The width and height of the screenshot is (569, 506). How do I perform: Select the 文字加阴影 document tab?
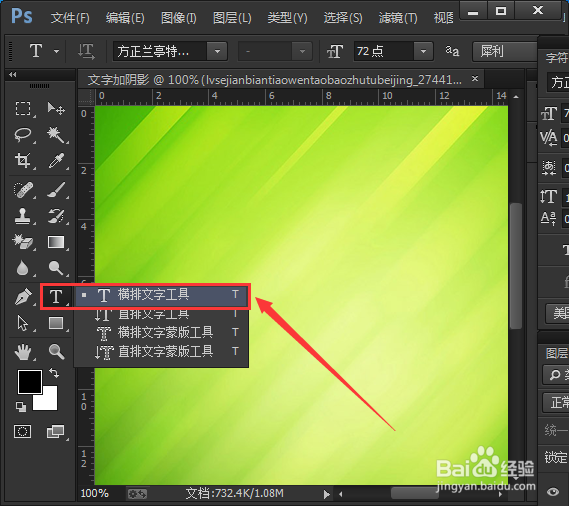(x=275, y=79)
